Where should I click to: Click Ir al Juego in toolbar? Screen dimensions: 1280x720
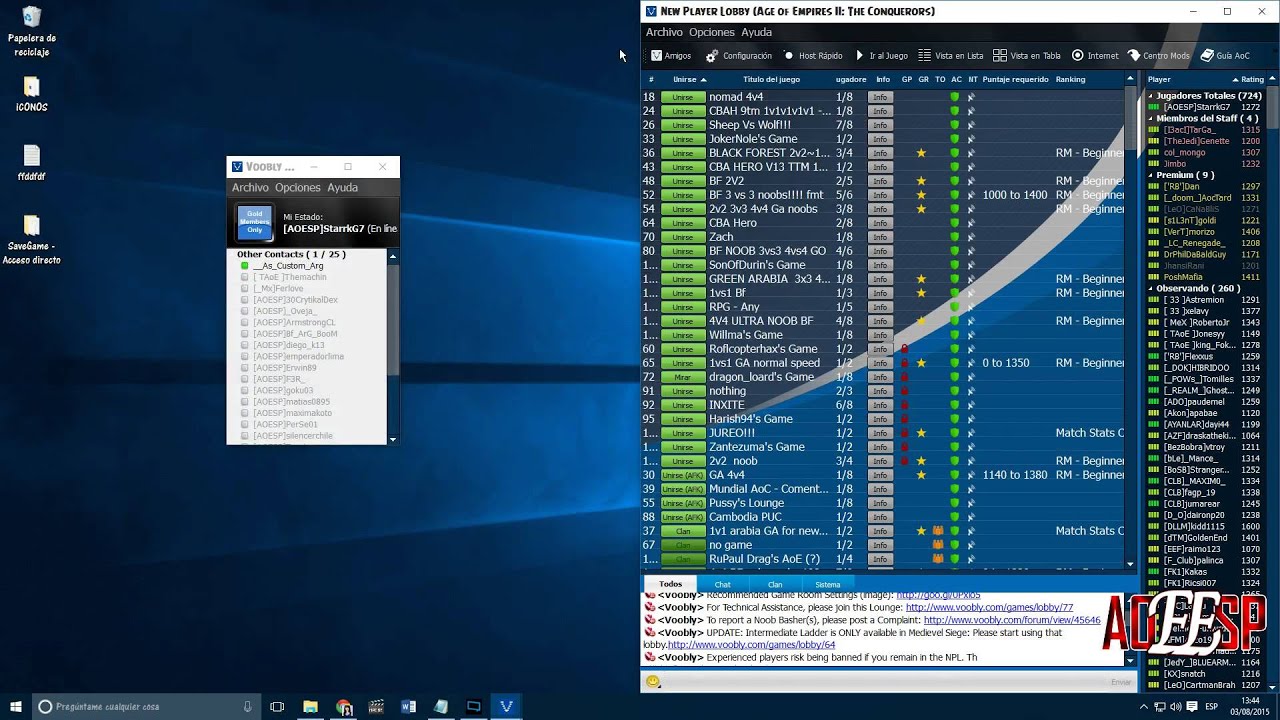point(880,56)
